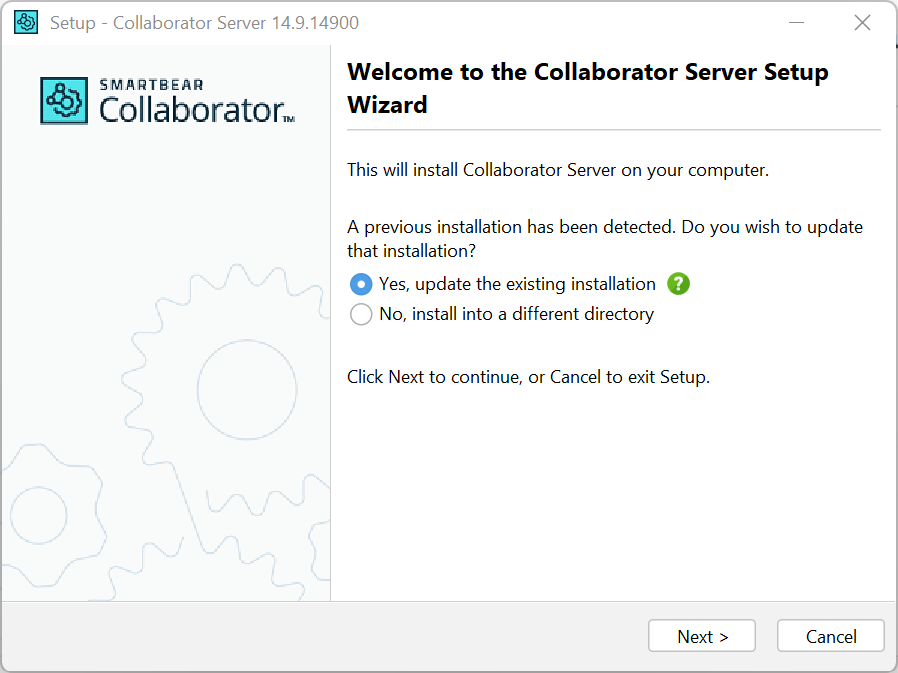Enable updating the detected previous installation
Viewport: 898px width, 673px height.
360,284
